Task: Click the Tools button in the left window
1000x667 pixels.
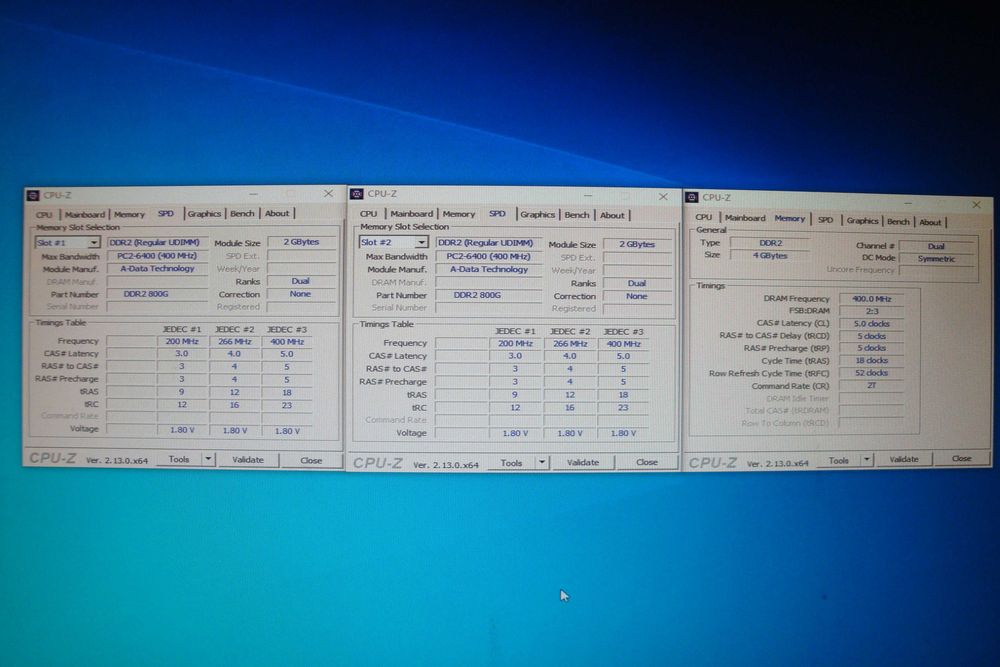Action: click(179, 459)
